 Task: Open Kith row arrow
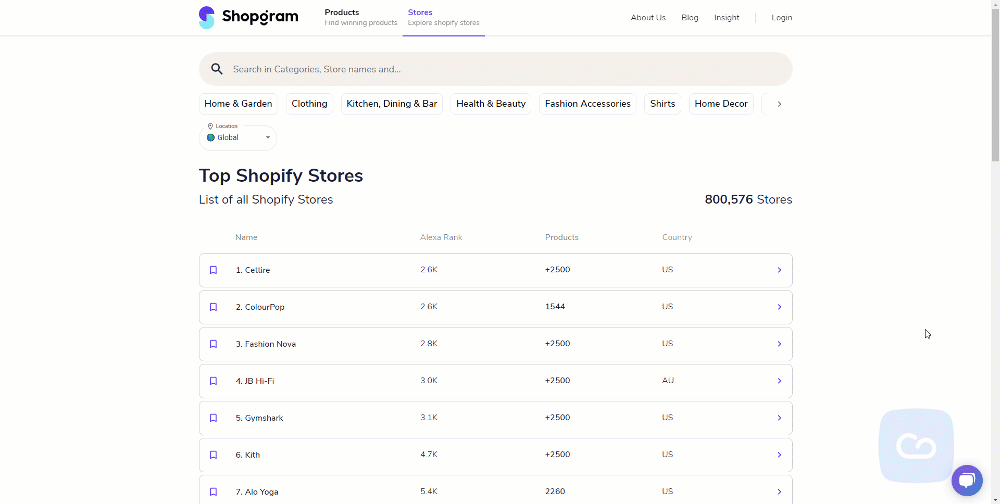coord(779,456)
